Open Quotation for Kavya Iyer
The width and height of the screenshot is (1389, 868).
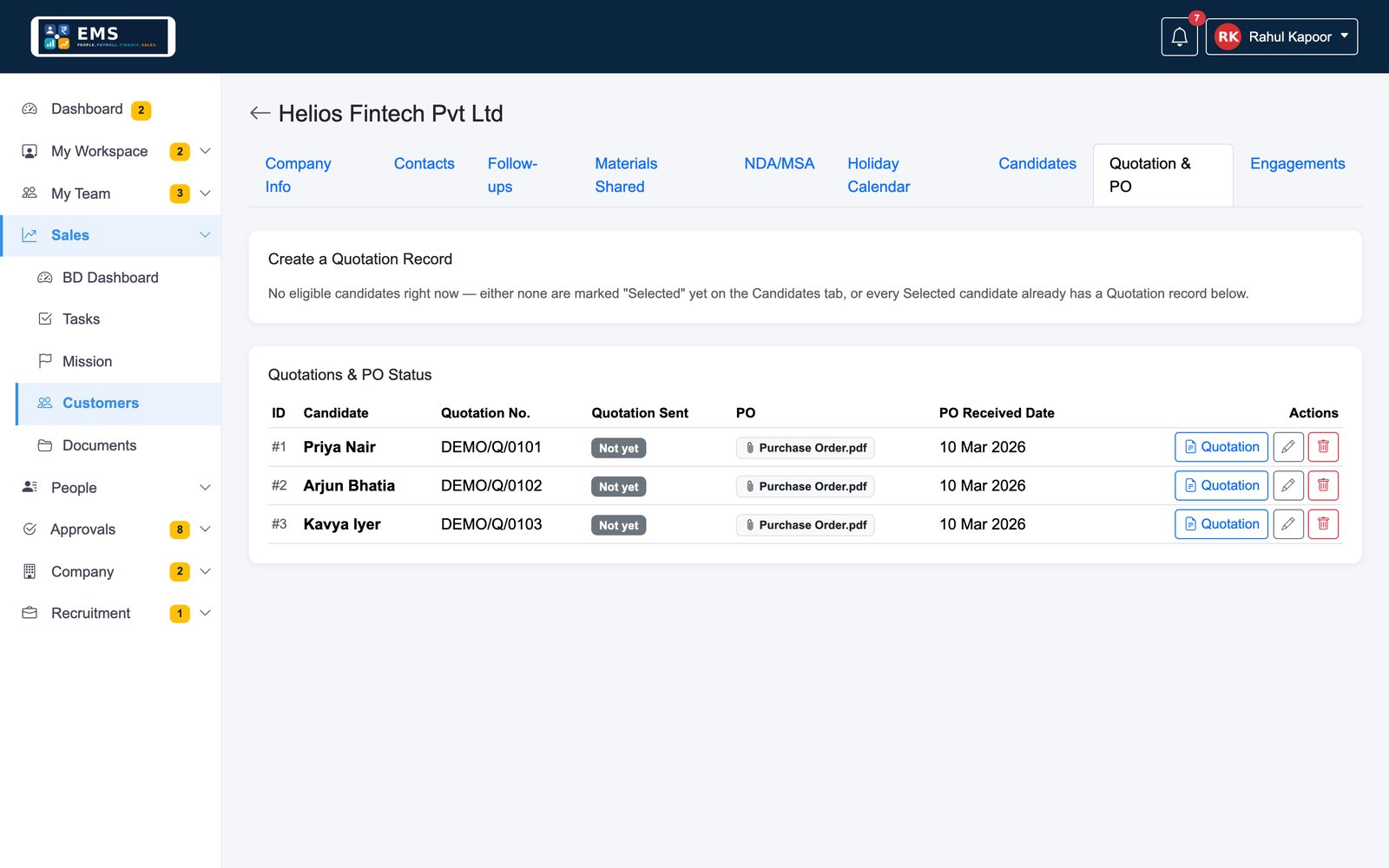(1221, 524)
